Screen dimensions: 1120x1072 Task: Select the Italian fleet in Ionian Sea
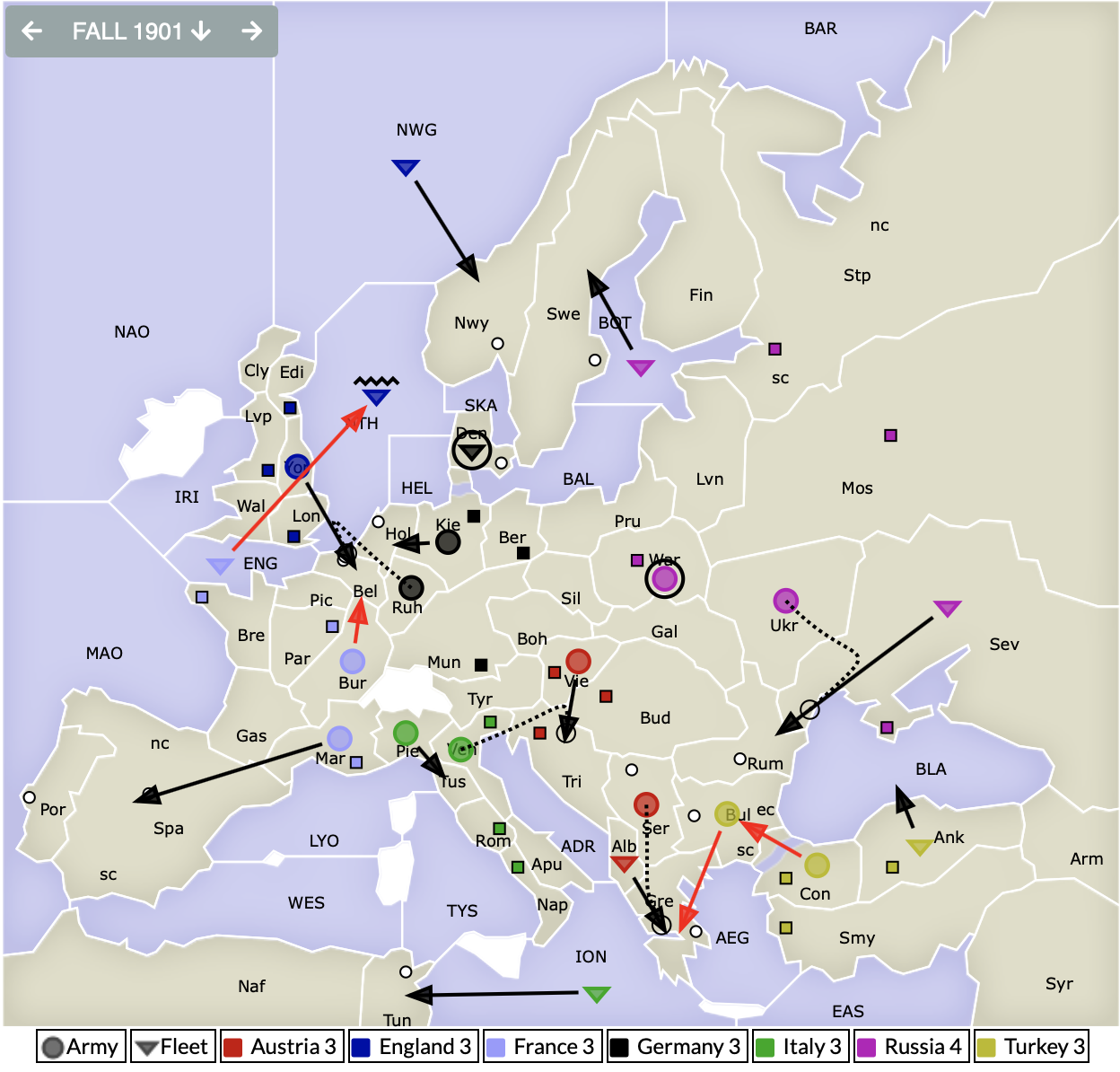[597, 994]
